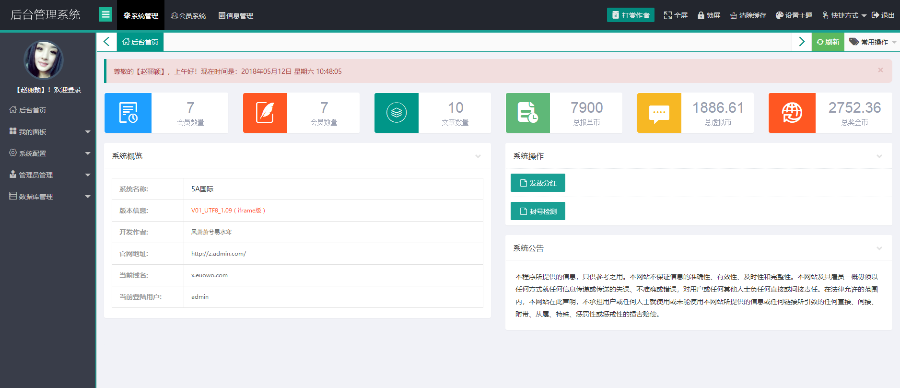Collapse the 系统概览 panel chevron

coord(478,156)
